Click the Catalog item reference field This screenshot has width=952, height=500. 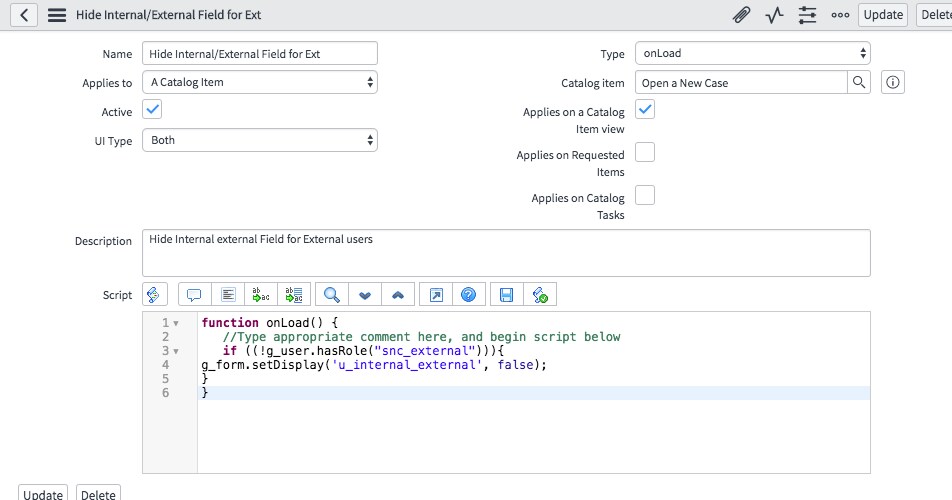pyautogui.click(x=741, y=82)
